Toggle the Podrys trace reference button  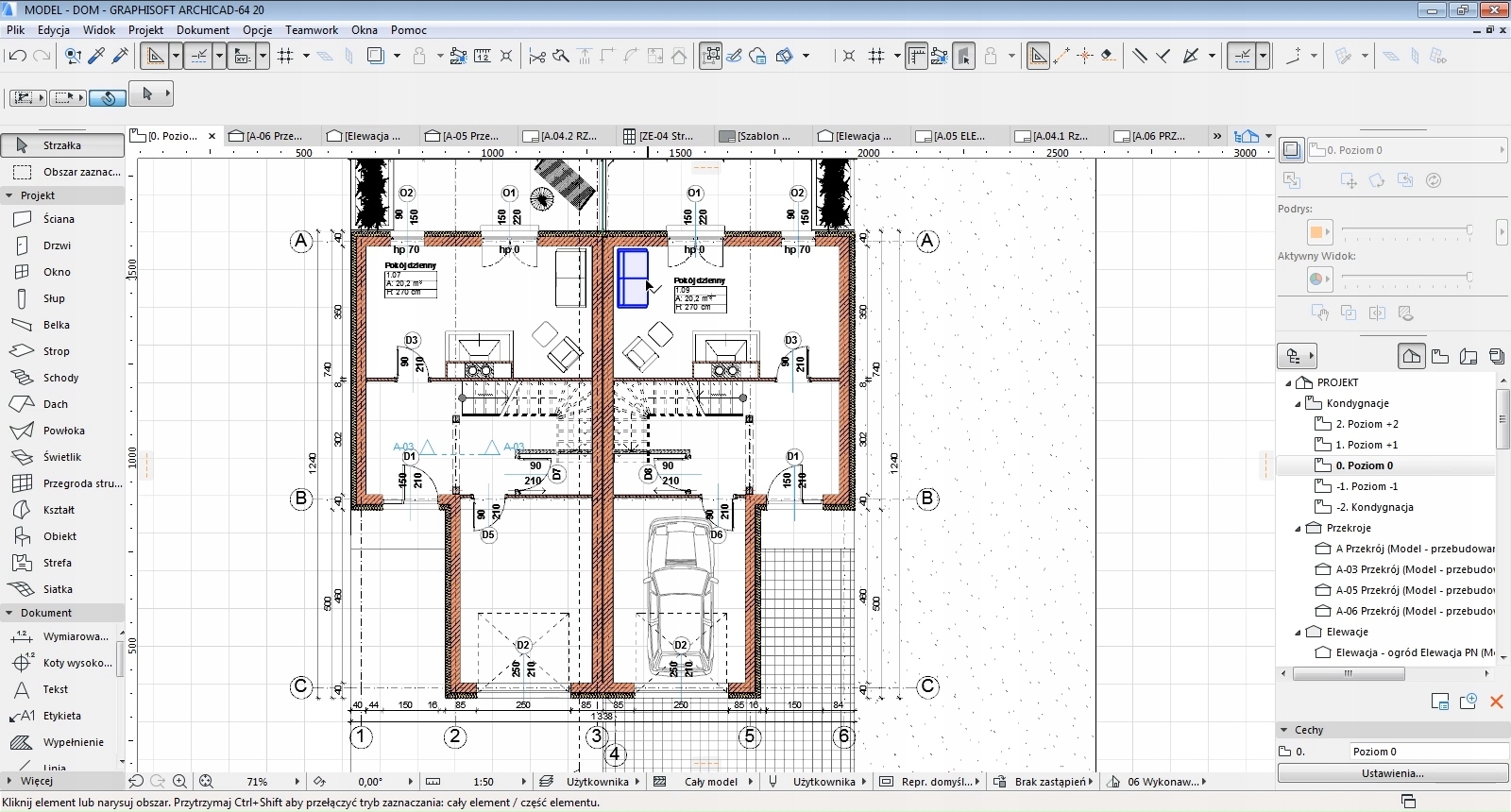1319,231
